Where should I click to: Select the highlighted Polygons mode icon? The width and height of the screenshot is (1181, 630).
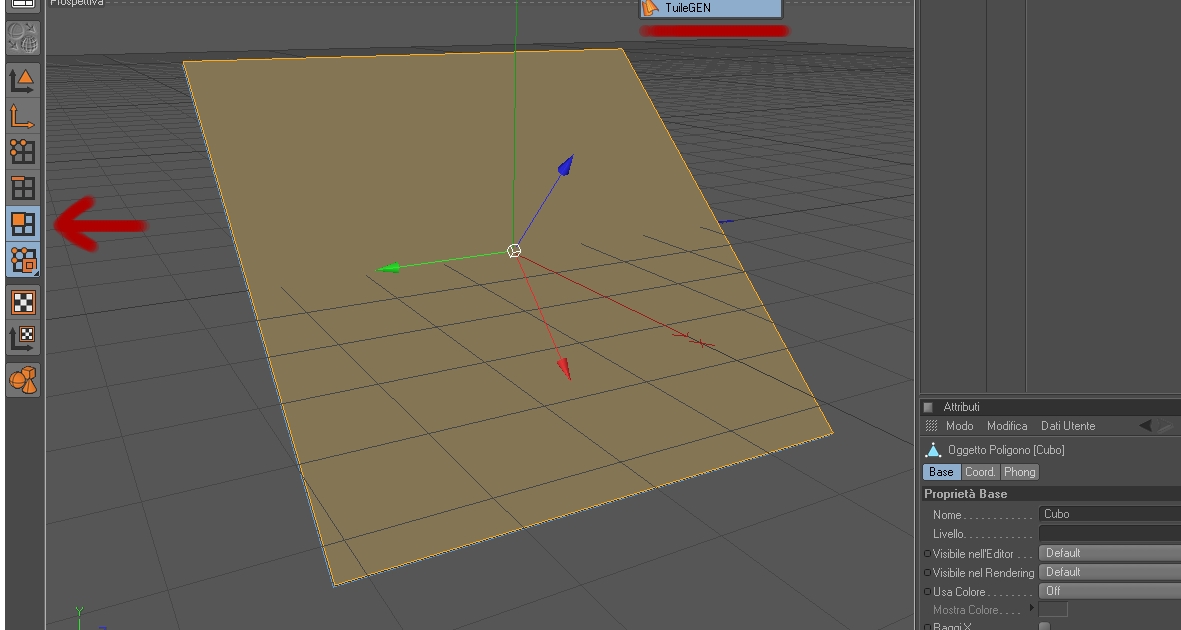23,224
